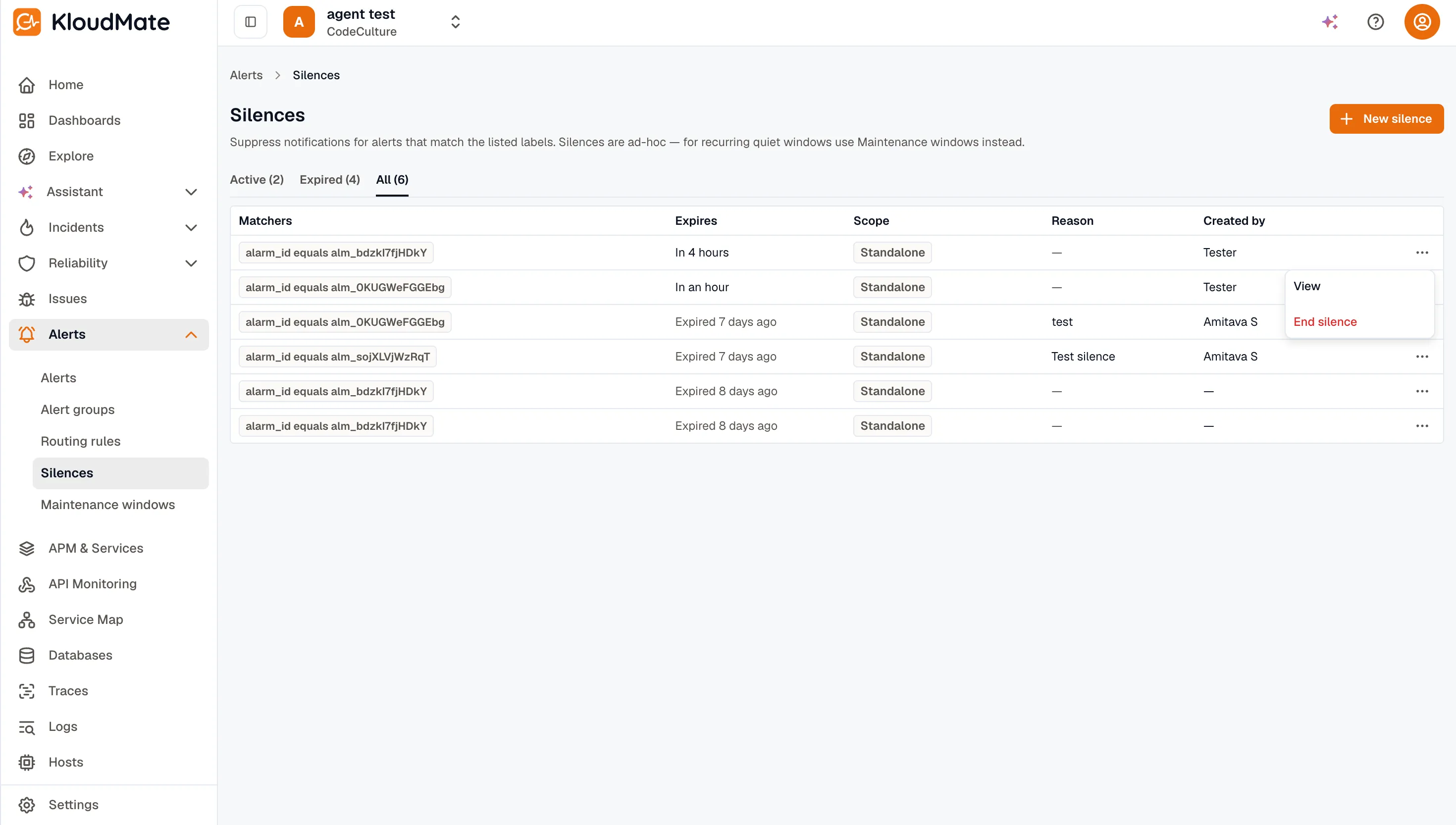Click the KloudMate logo
This screenshot has width=1456, height=825.
[x=91, y=21]
